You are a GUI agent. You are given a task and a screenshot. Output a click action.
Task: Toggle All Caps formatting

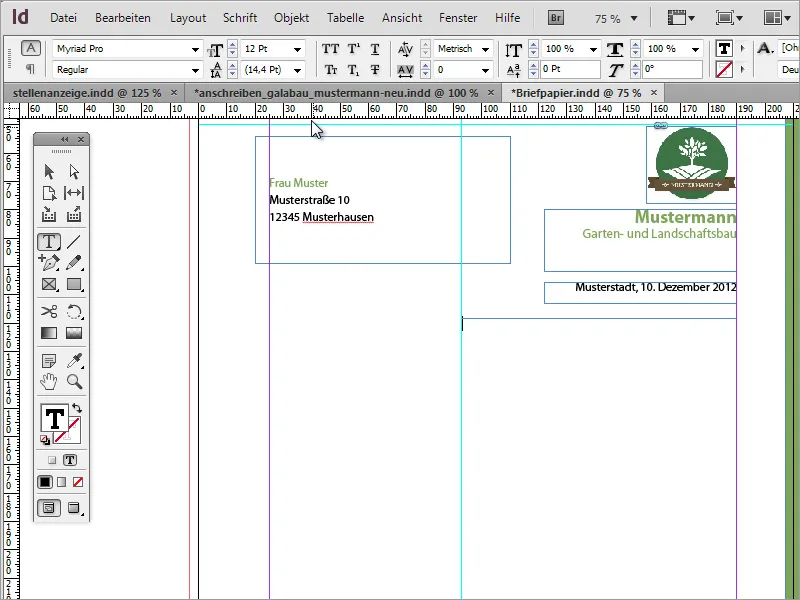pyautogui.click(x=330, y=49)
